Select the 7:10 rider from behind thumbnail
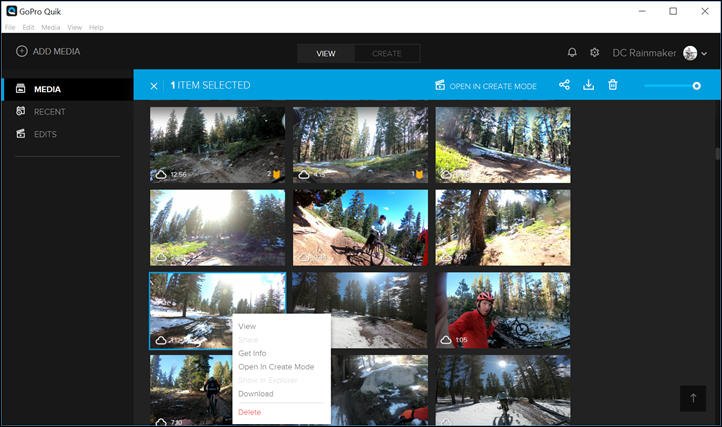The image size is (722, 427). [x=191, y=390]
